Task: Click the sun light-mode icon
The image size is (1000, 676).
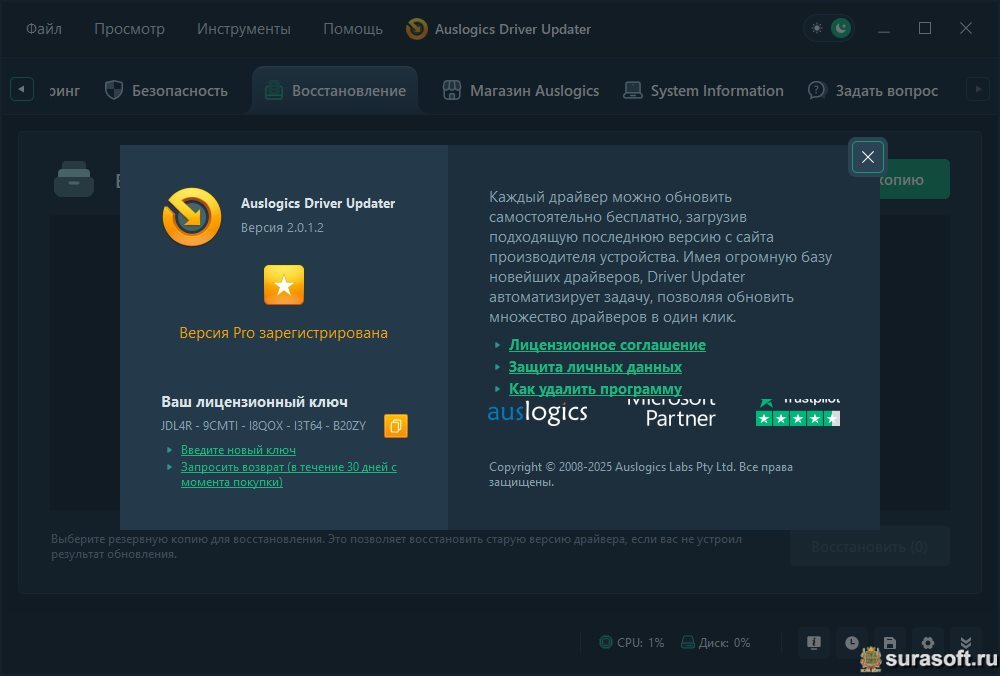Action: (x=817, y=28)
